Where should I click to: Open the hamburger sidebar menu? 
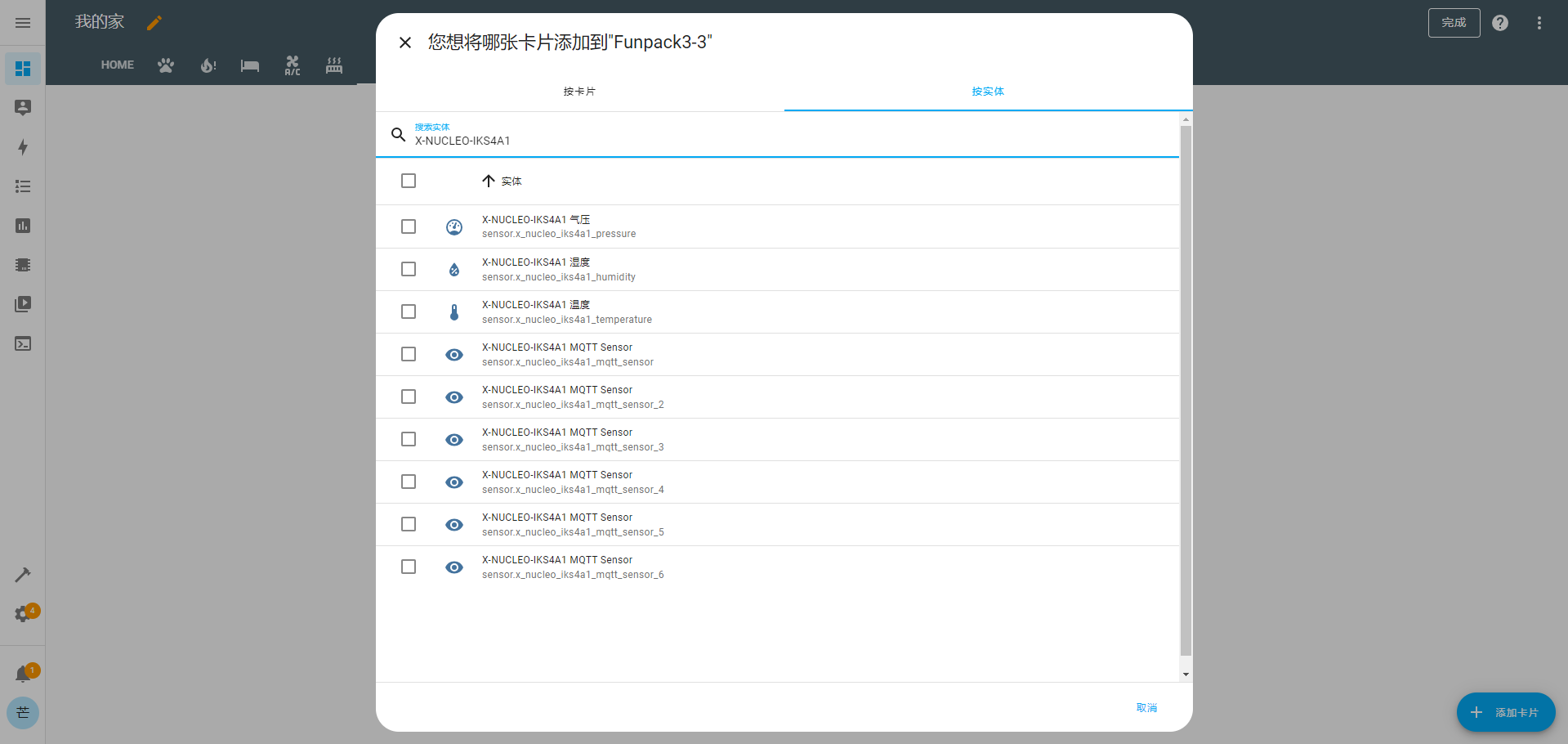pos(23,23)
